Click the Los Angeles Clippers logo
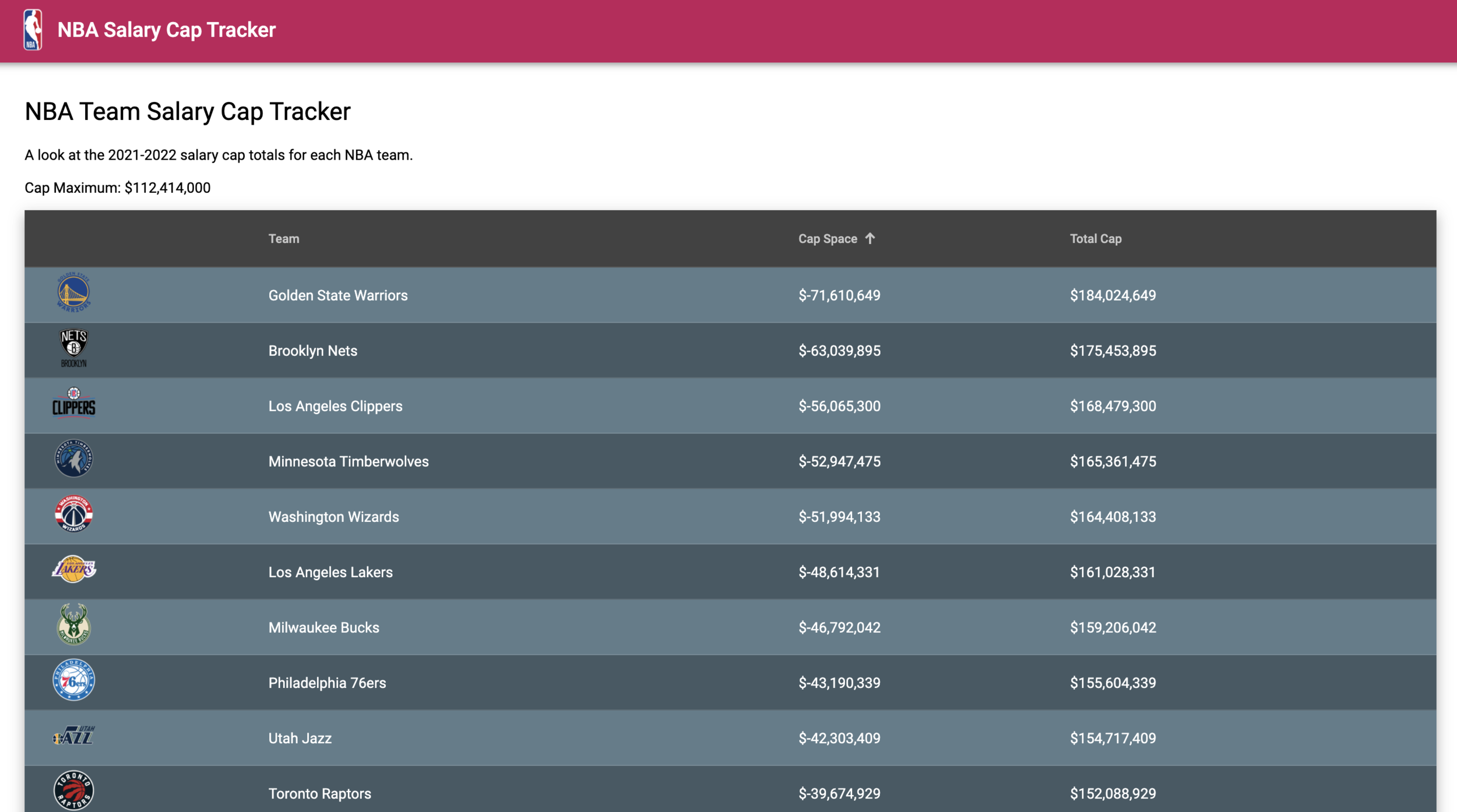Image resolution: width=1457 pixels, height=812 pixels. point(73,402)
